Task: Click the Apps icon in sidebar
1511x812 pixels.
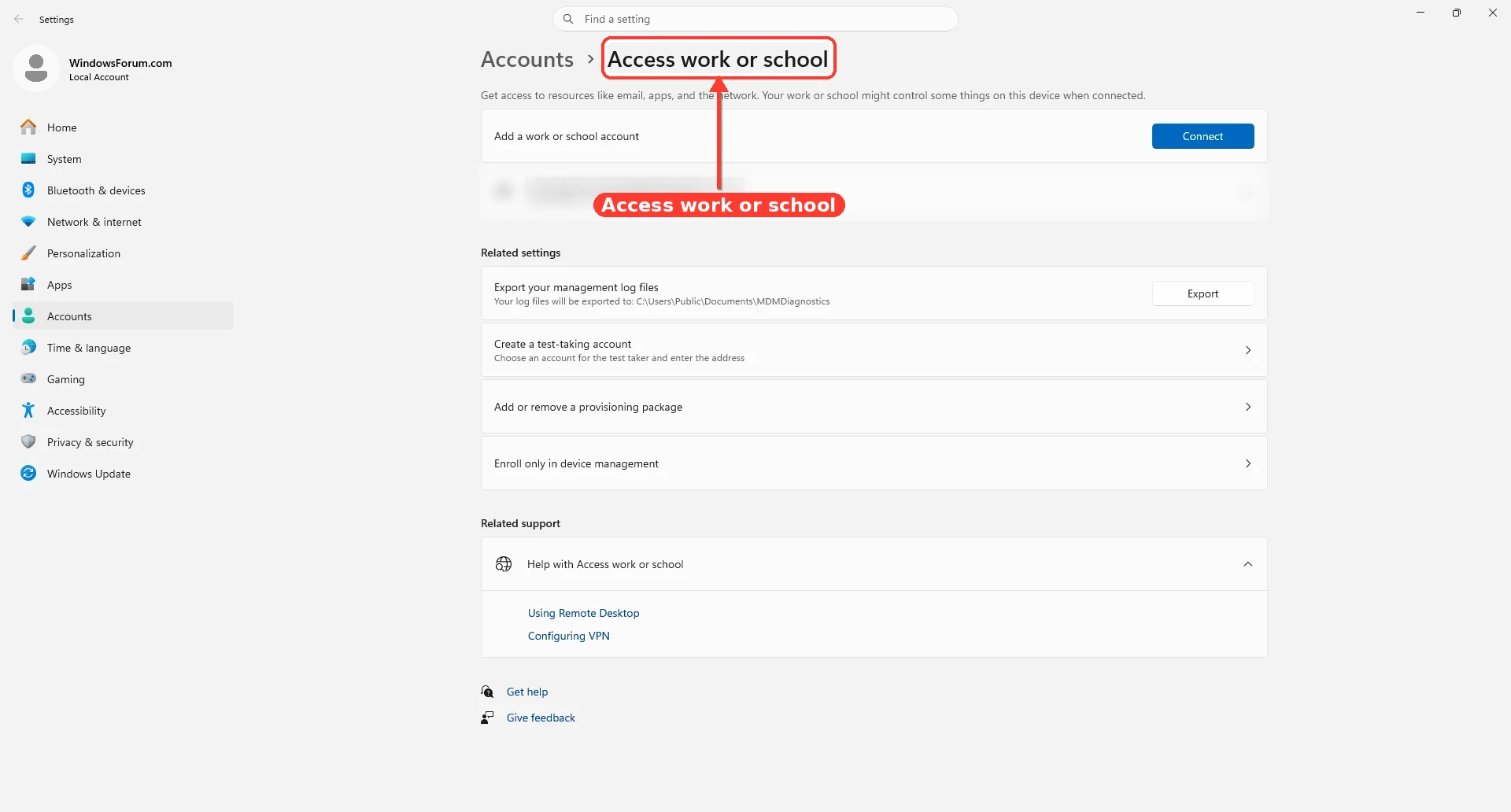Action: (28, 284)
